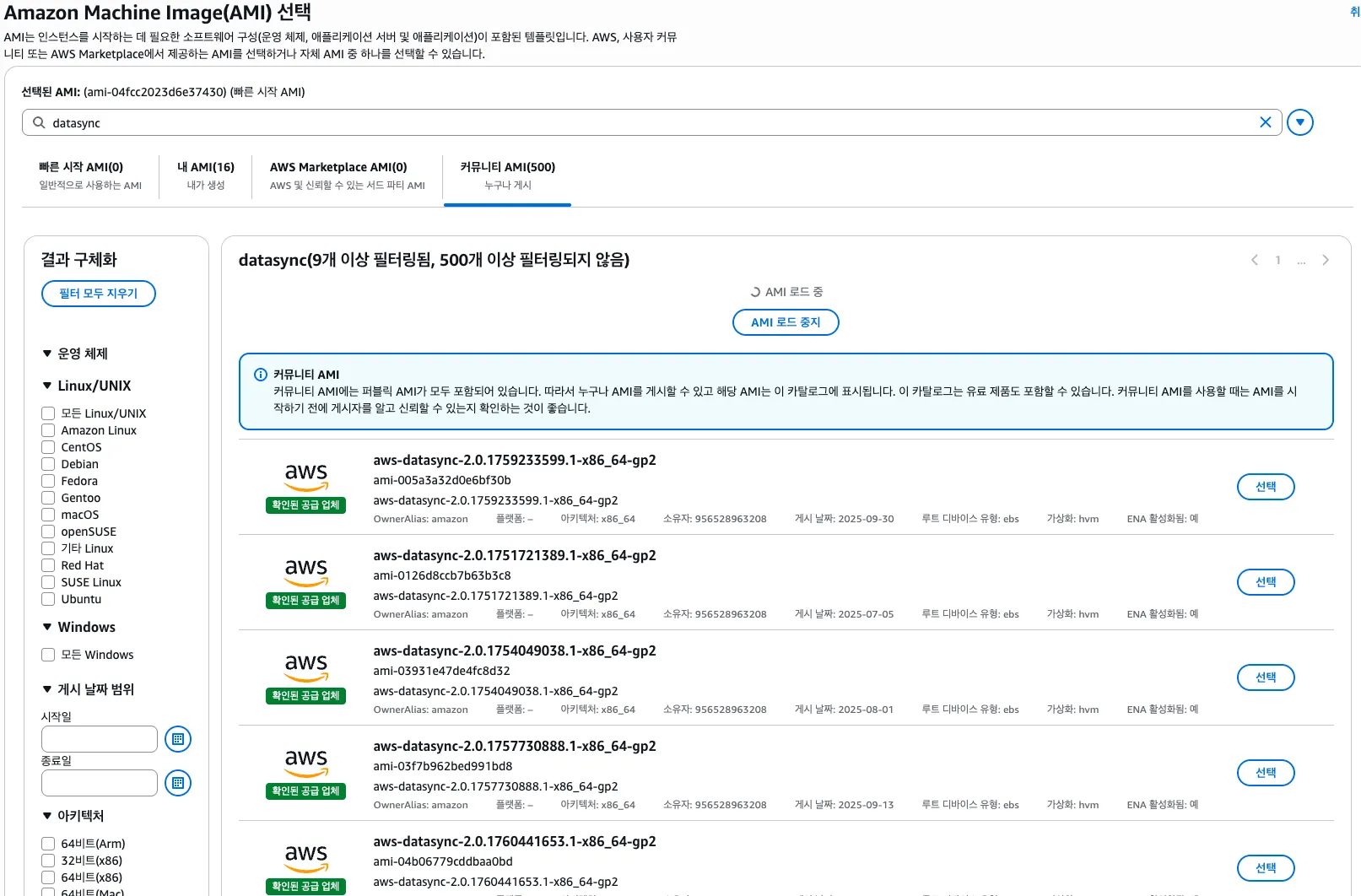1361x896 pixels.
Task: Switch to 빠른 시작 AMI(0) tab
Action: [x=90, y=175]
